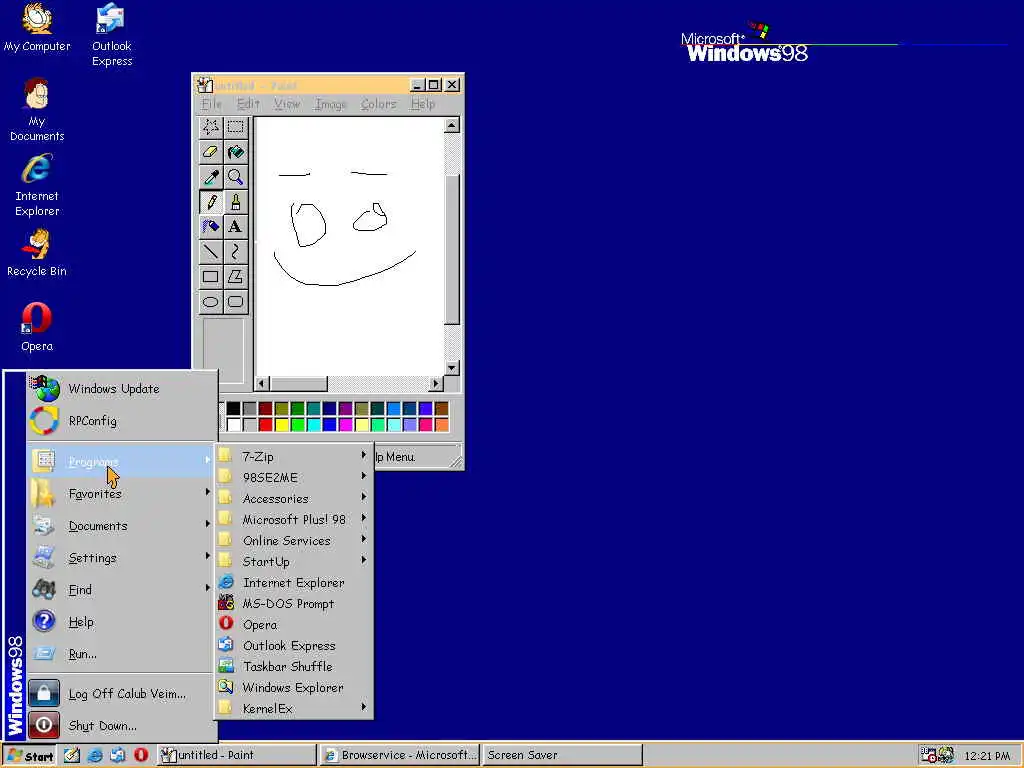Open Help from the Start menu
1024x768 pixels.
click(x=121, y=622)
